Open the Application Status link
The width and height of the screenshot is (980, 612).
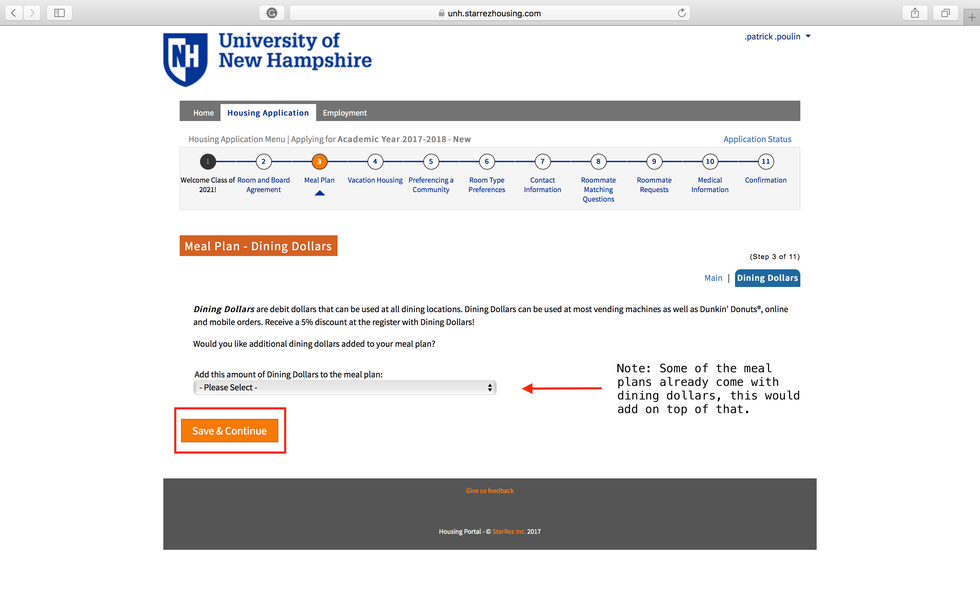[x=757, y=140]
